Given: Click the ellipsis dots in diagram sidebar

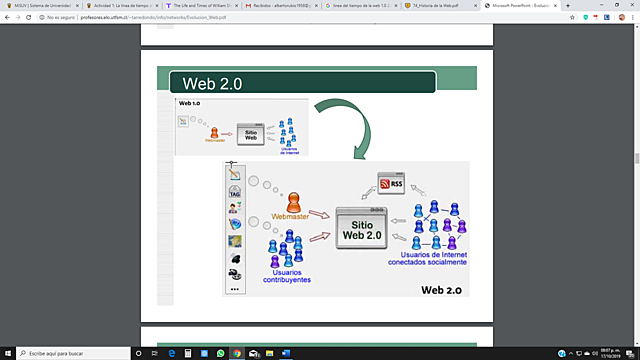Looking at the screenshot, I should 235,289.
